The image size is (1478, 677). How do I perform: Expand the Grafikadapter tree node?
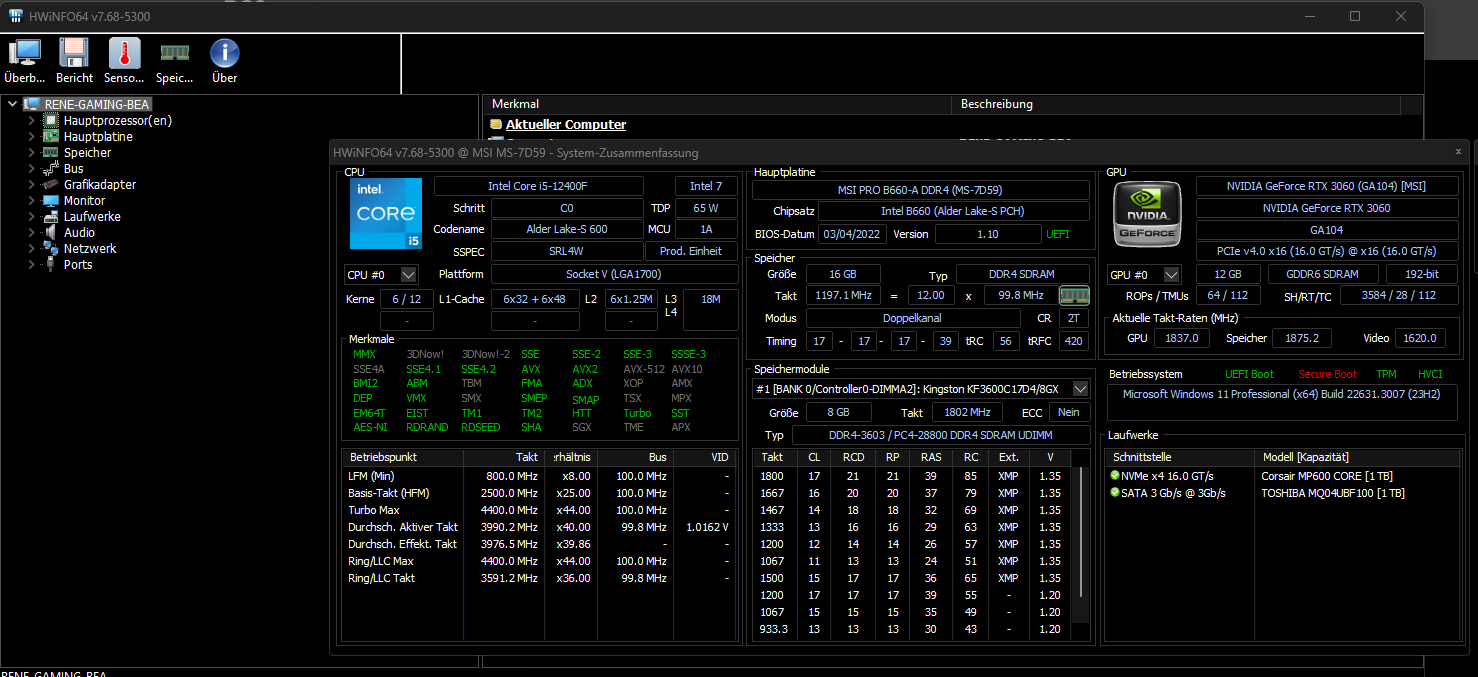pos(31,184)
